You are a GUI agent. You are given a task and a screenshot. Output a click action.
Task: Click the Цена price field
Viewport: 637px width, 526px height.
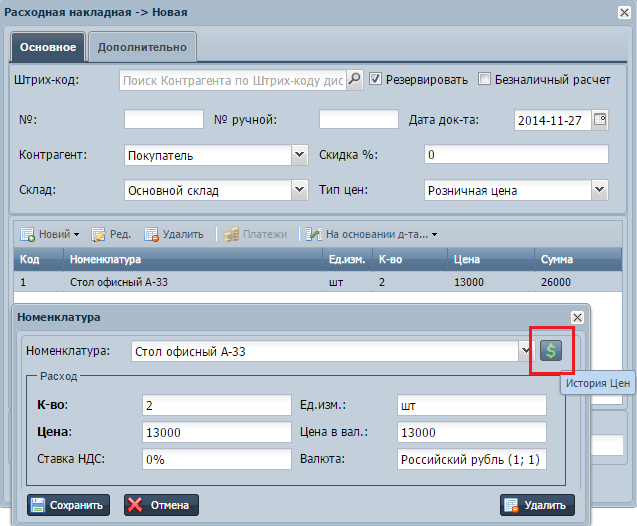[x=217, y=432]
